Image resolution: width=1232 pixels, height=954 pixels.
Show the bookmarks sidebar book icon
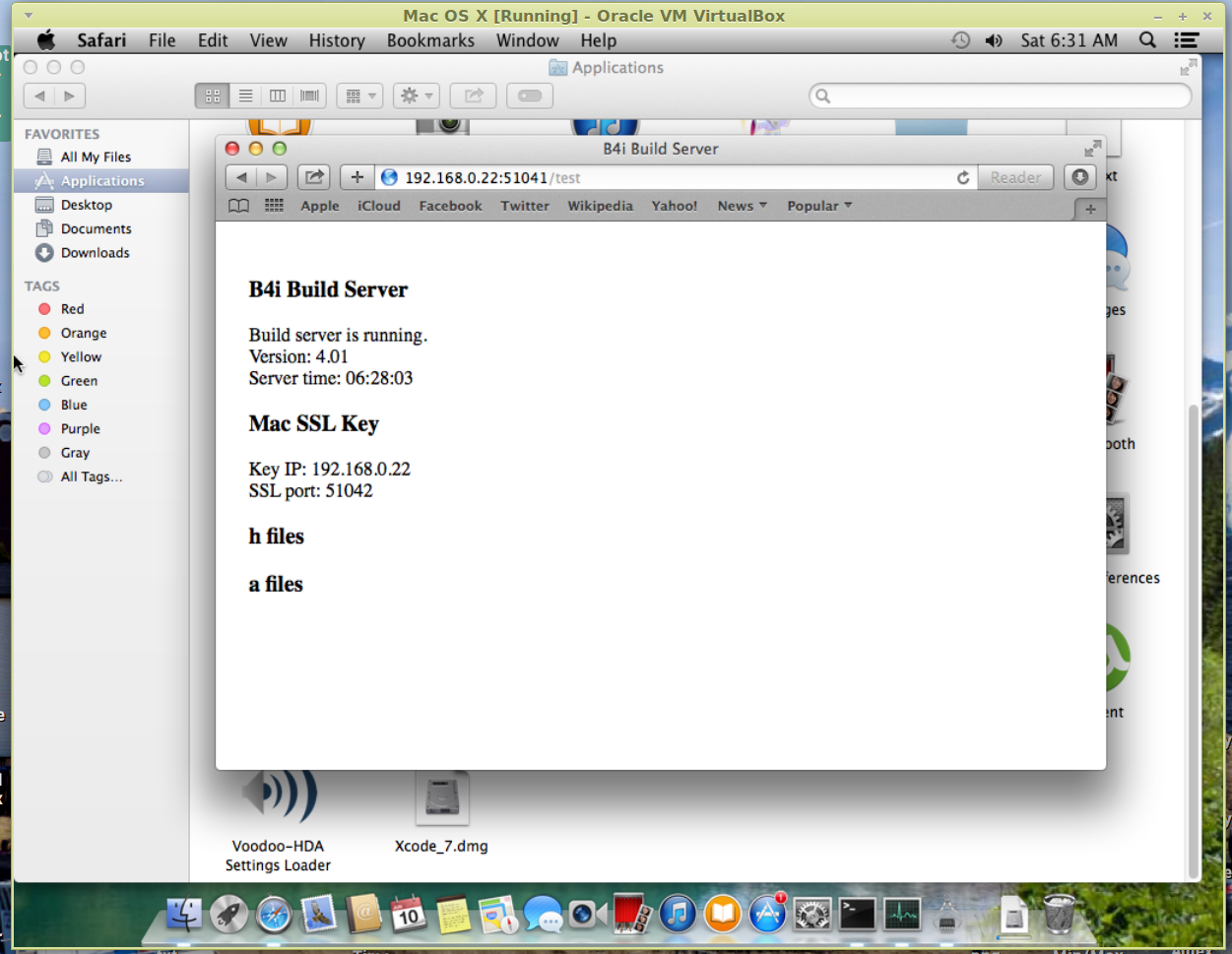(x=238, y=206)
